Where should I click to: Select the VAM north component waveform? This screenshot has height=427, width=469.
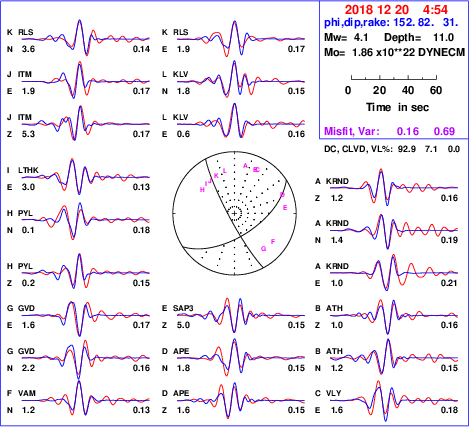(86, 399)
